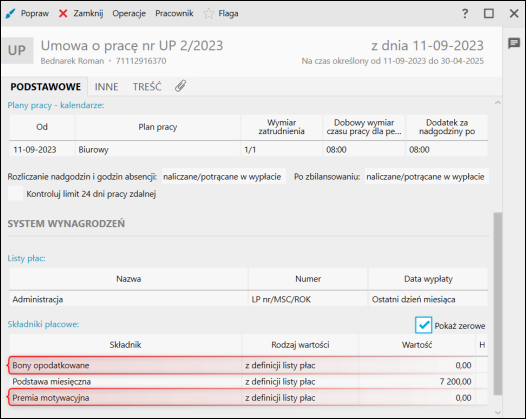
Task: Click the Listy płac link
Action: [26, 258]
